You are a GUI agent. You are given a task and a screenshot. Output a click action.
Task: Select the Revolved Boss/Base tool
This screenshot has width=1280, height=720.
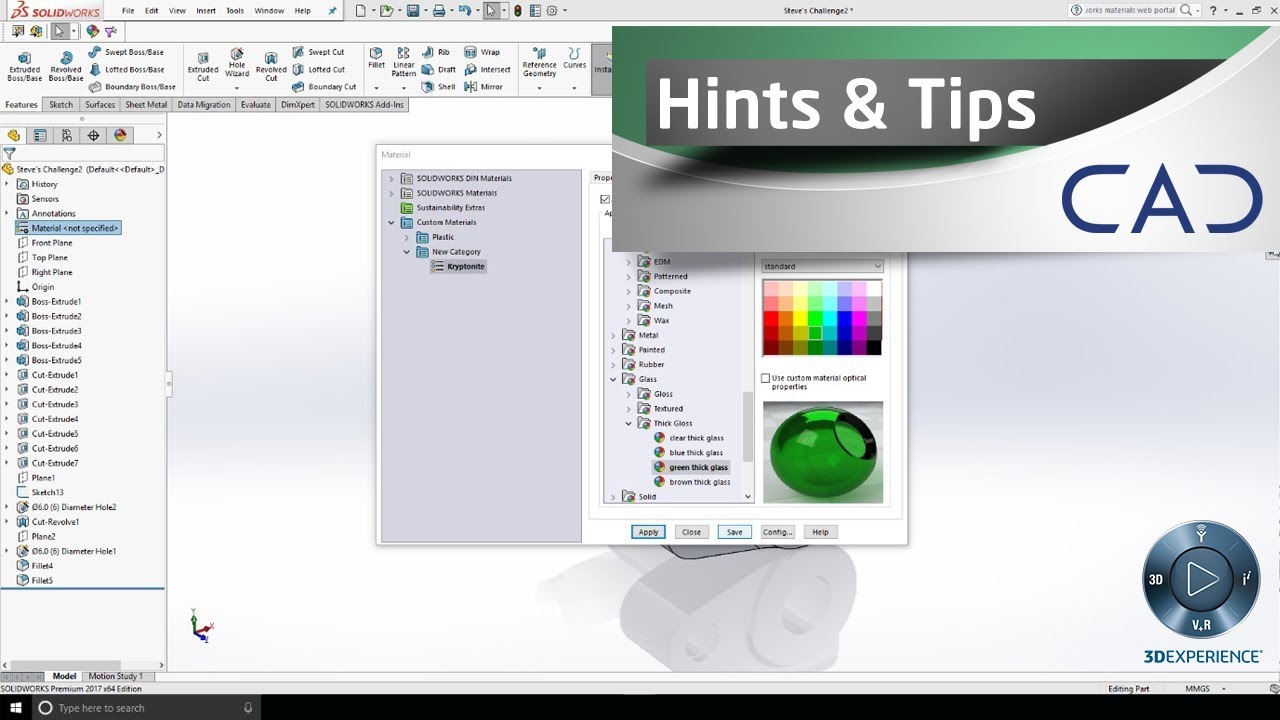(66, 67)
